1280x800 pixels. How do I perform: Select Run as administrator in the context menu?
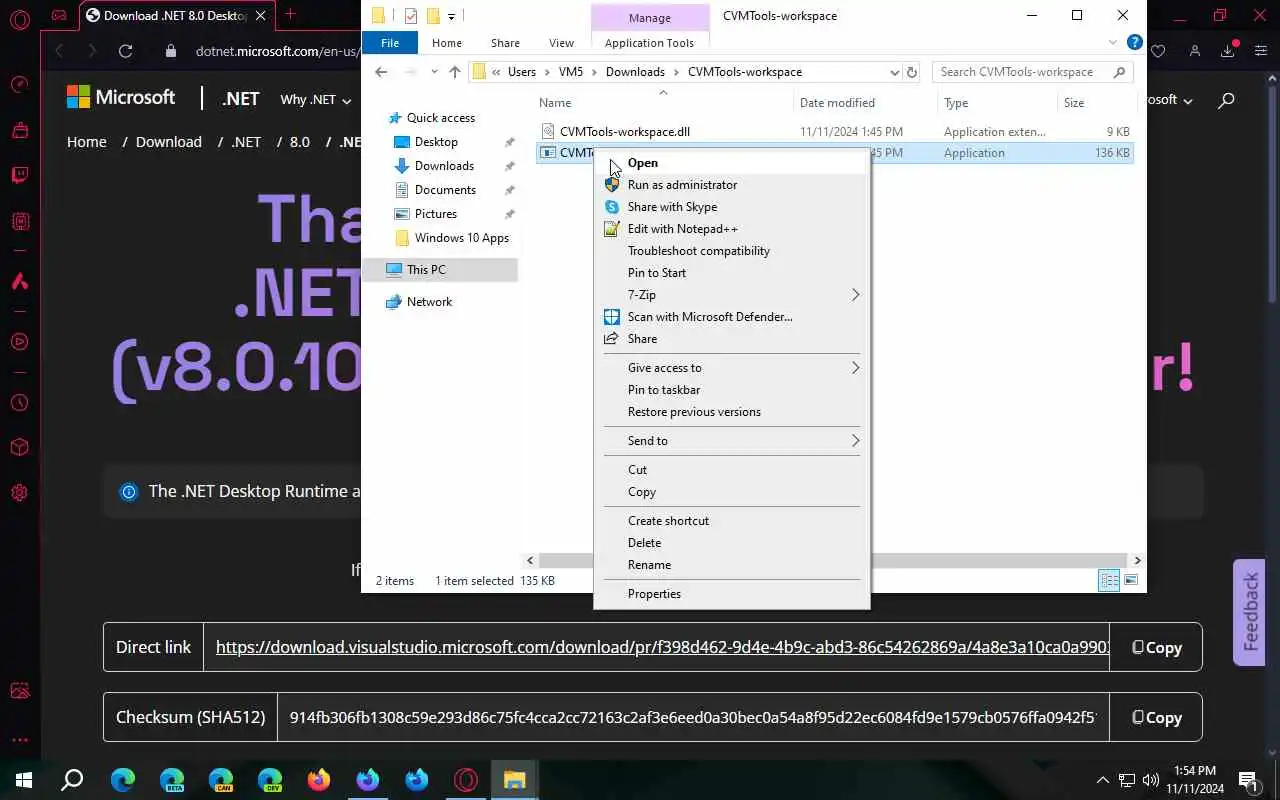[732, 185]
